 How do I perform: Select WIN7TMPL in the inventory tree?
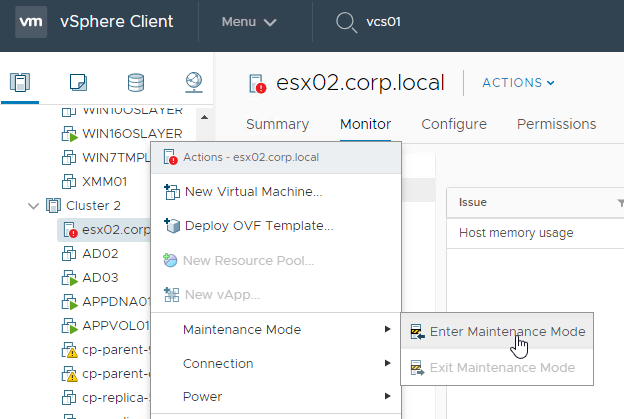[116, 158]
